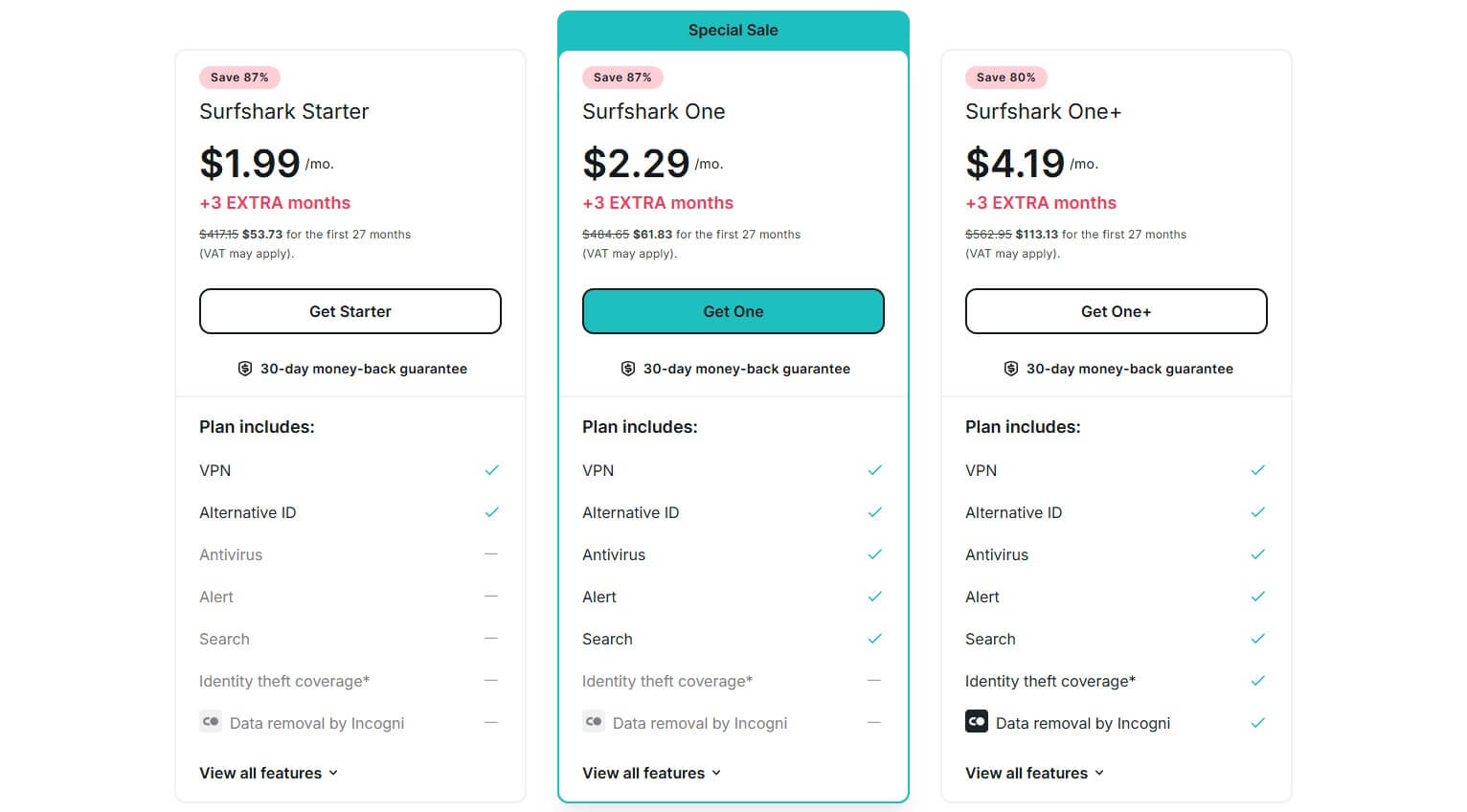Click the money-back guarantee shield icon under Get Starter
1467x812 pixels.
(244, 368)
